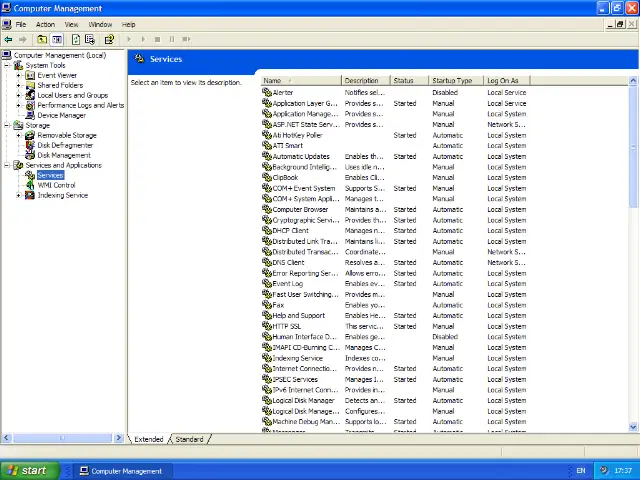
Task: Select WMI Control in tree
Action: pos(56,185)
